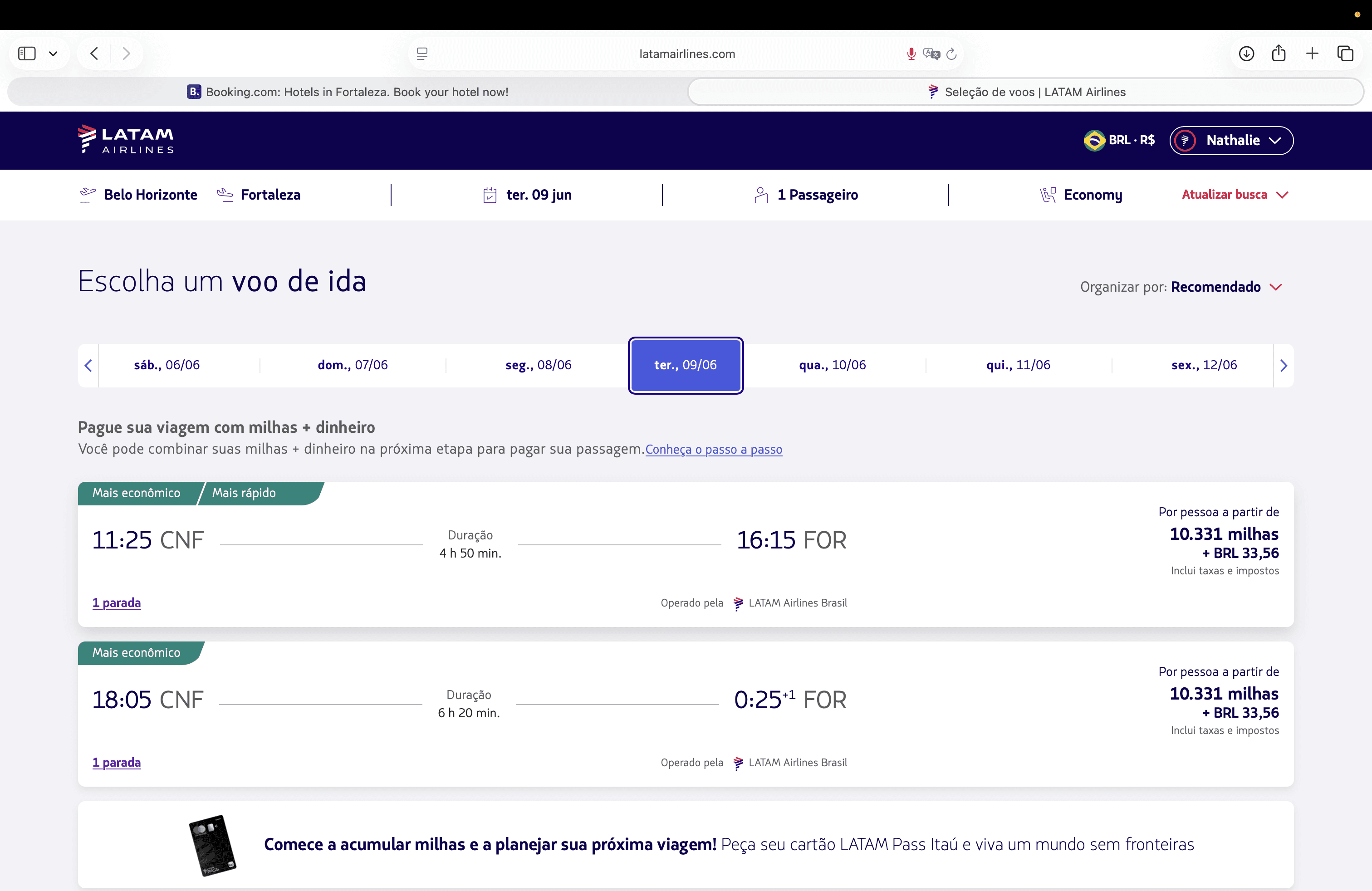Screen dimensions: 1372x891
Task: Click the calendar icon next to date
Action: click(490, 195)
